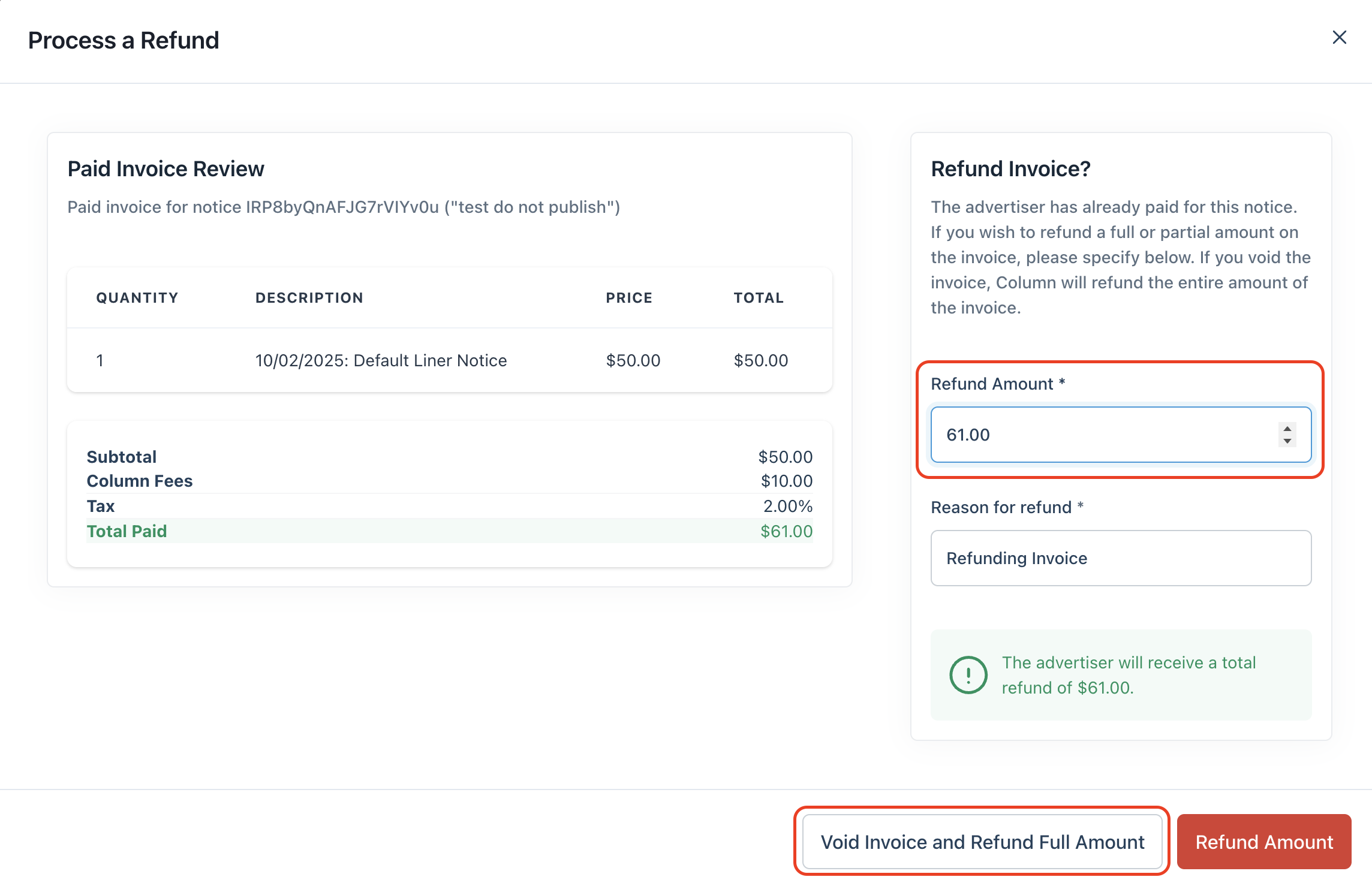Click the Refund Amount stepper up arrow
This screenshot has height=886, width=1372.
click(1287, 429)
